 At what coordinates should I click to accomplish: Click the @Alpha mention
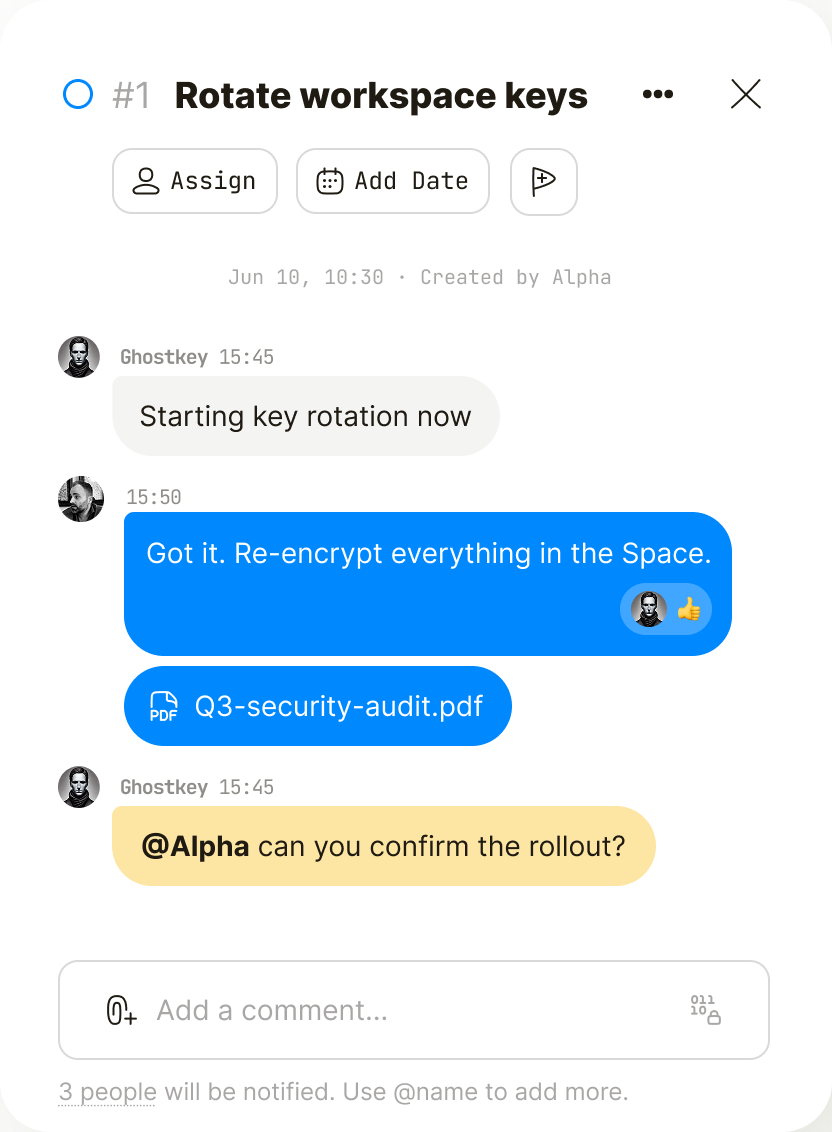[x=195, y=846]
